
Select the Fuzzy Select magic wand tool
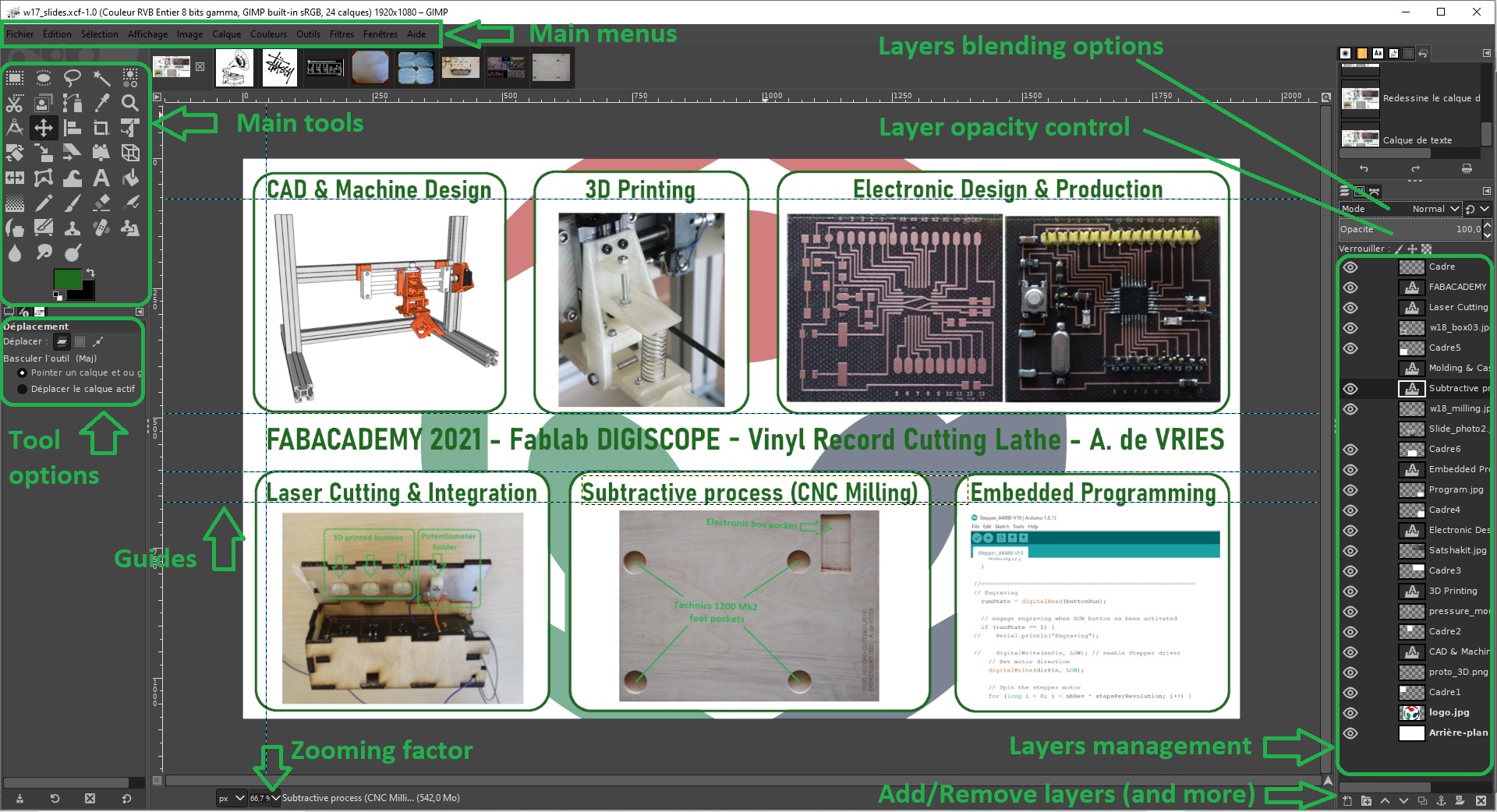click(101, 78)
